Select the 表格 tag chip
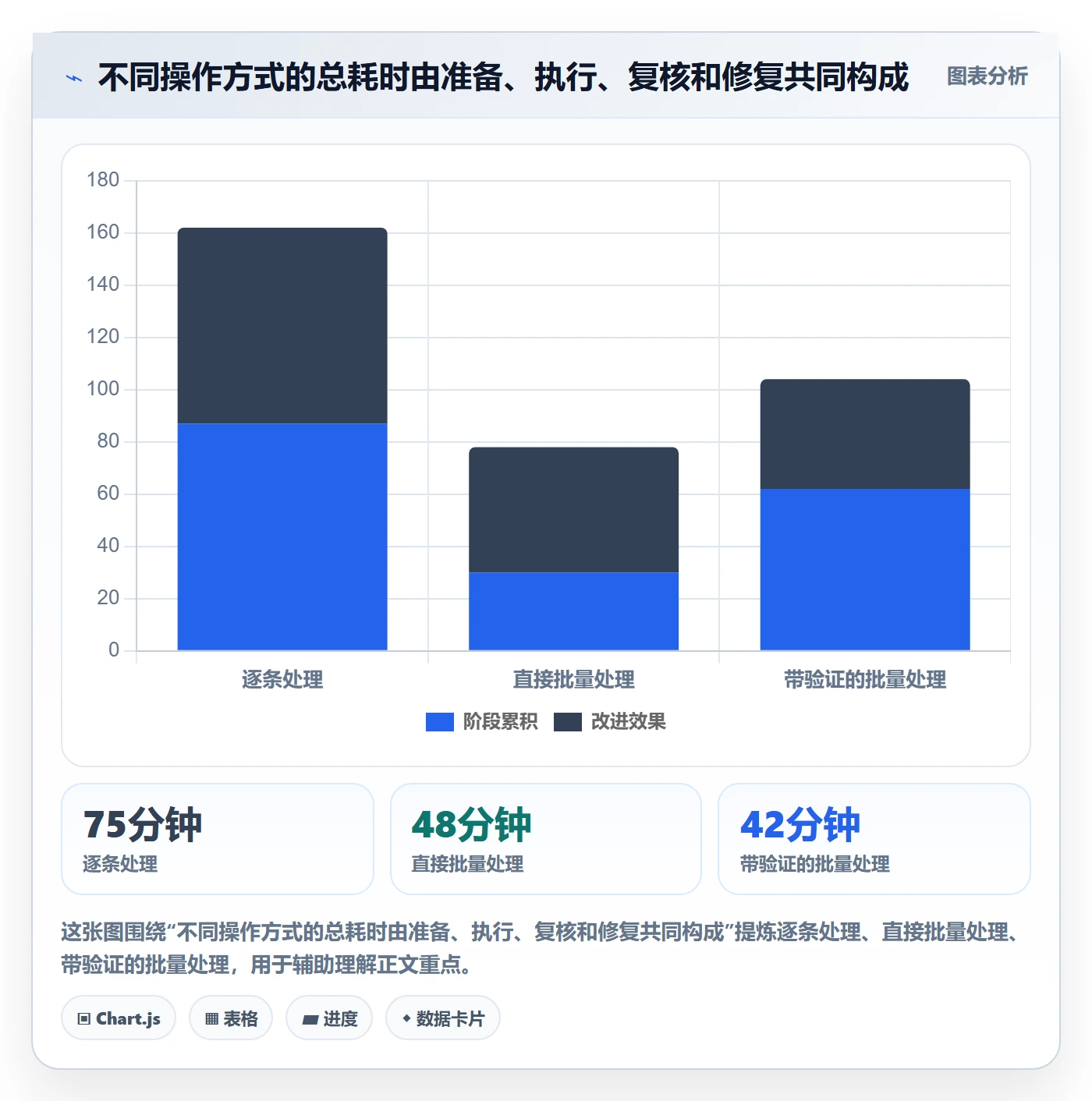 (x=231, y=1018)
